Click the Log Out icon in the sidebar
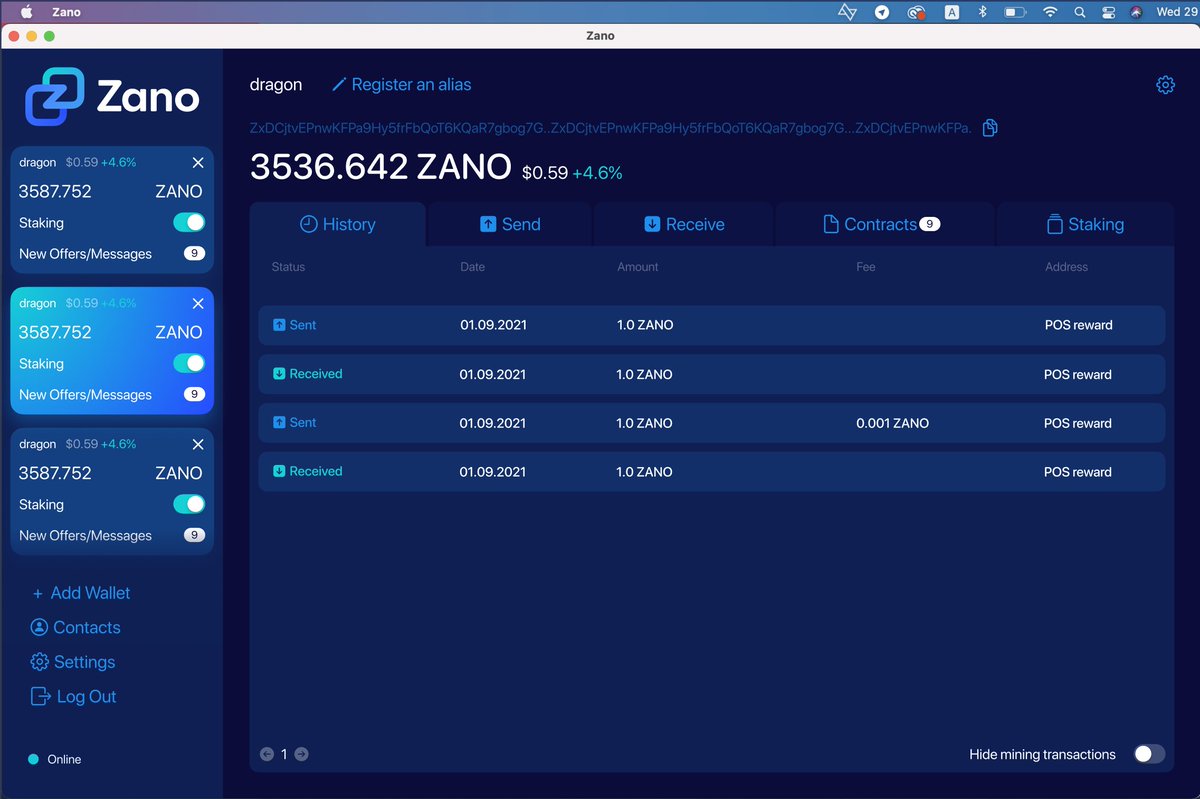 (38, 696)
